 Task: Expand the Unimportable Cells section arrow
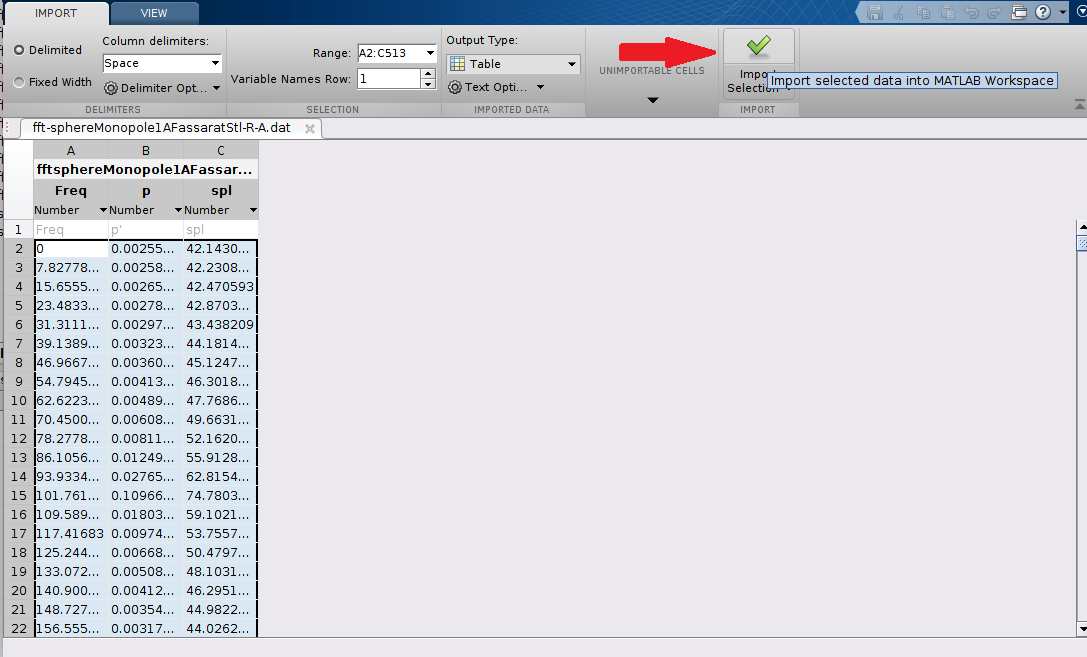(x=652, y=100)
